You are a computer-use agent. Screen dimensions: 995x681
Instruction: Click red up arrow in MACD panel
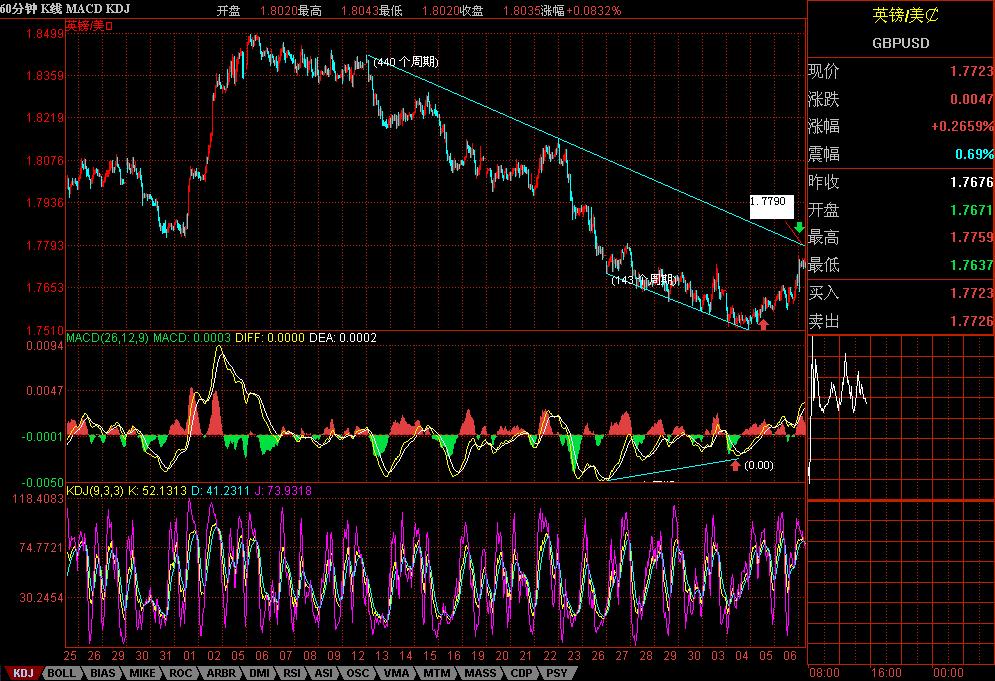[736, 465]
